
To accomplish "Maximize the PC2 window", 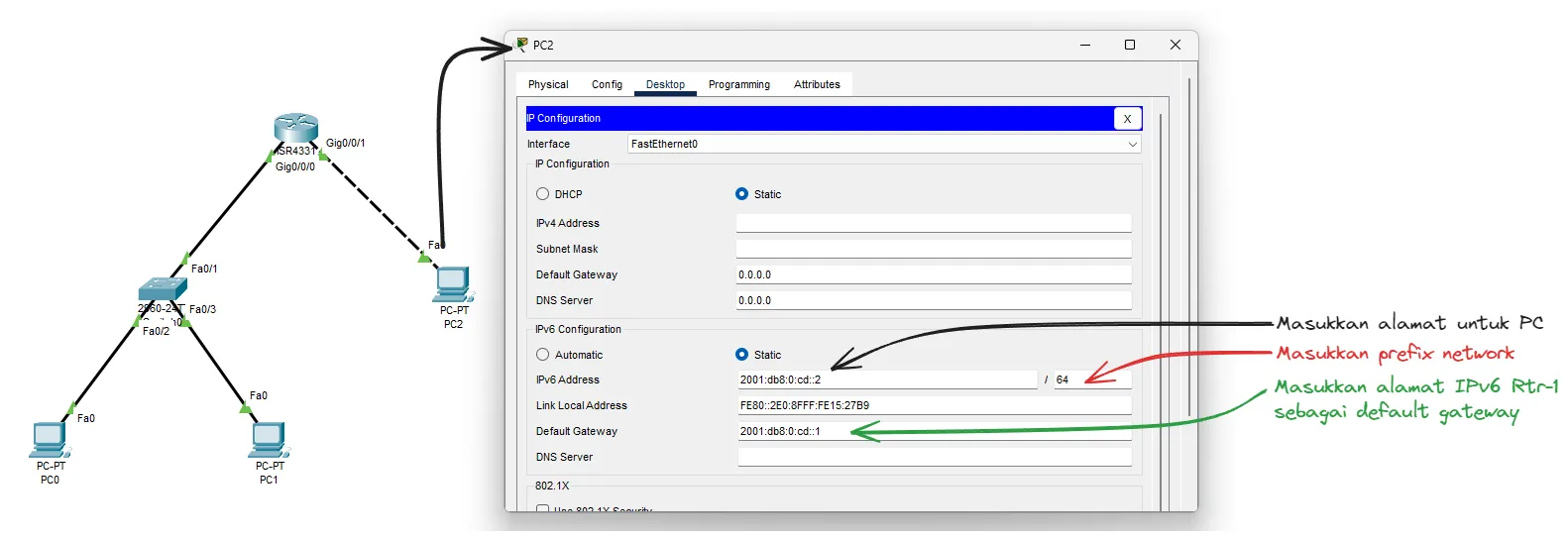I will (1129, 45).
